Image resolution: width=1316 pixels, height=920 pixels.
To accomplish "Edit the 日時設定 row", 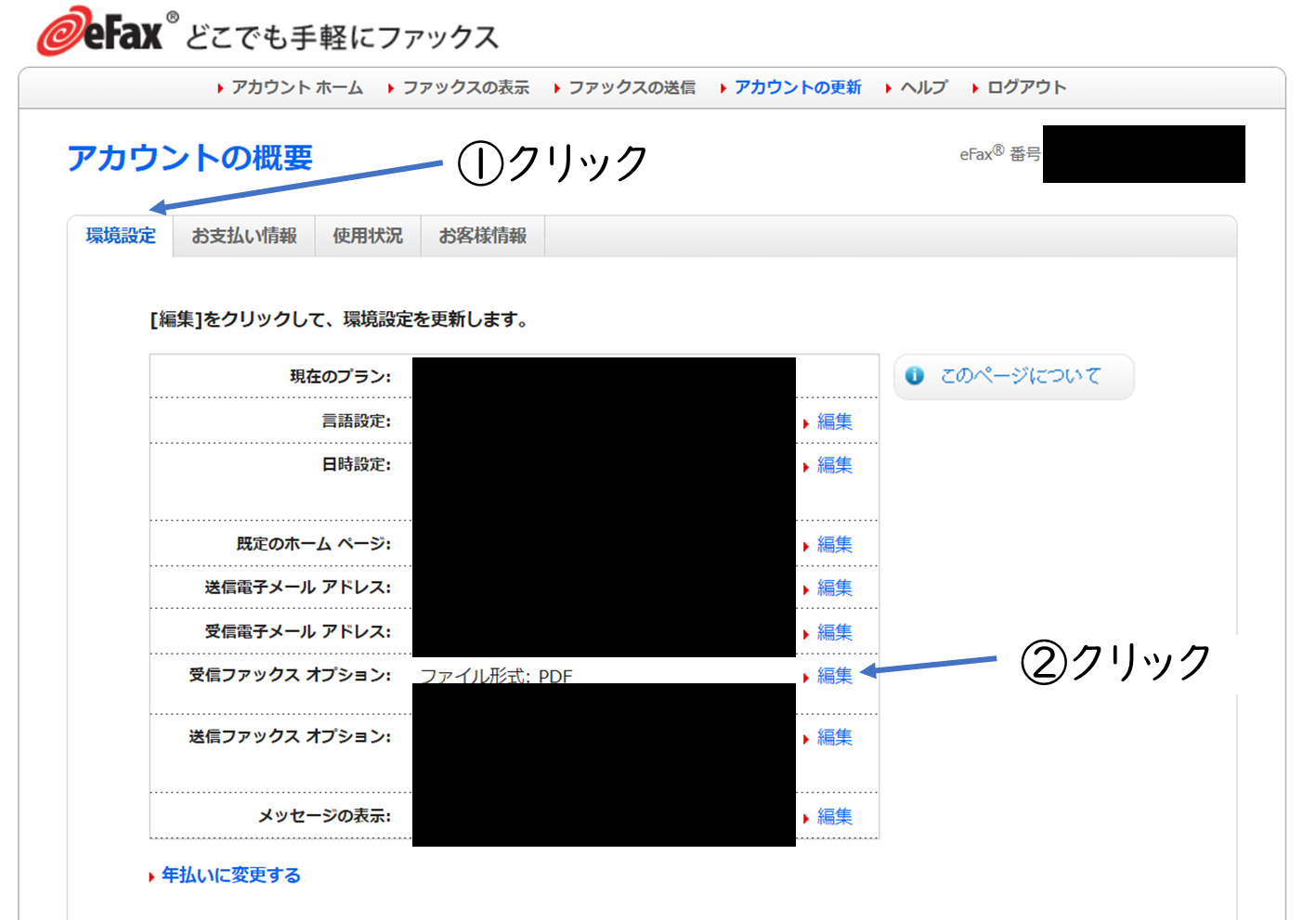I will [x=834, y=466].
